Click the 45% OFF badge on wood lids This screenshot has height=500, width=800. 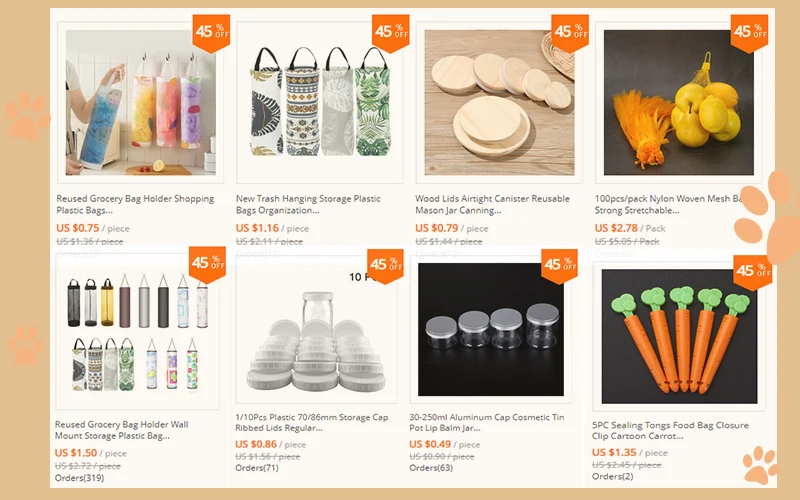pyautogui.click(x=570, y=33)
